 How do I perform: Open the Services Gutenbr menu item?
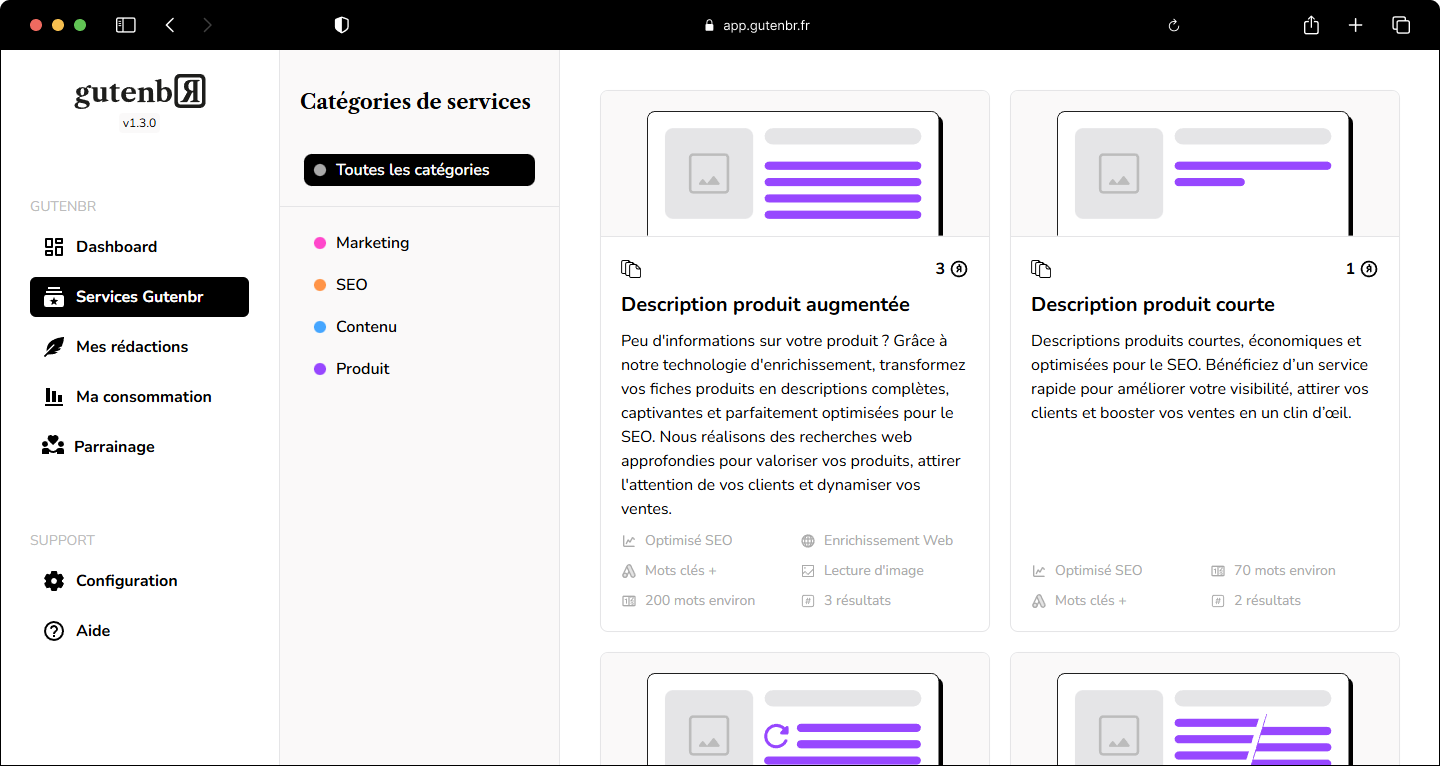tap(139, 297)
